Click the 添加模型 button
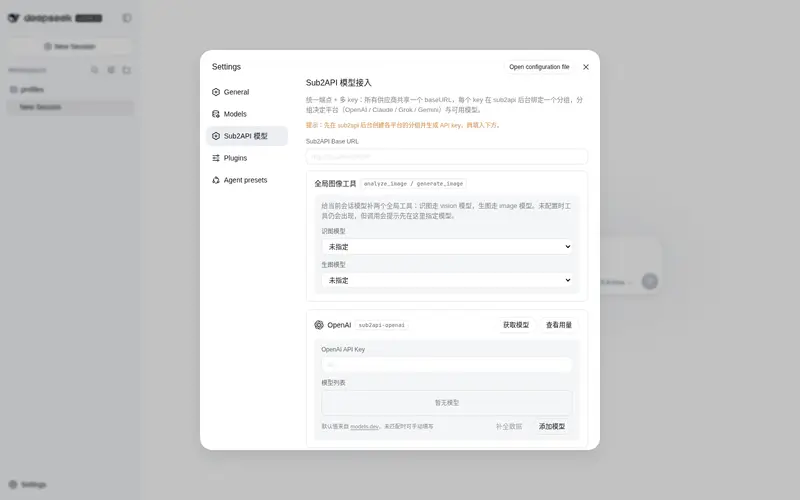The image size is (800, 500). coord(552,426)
